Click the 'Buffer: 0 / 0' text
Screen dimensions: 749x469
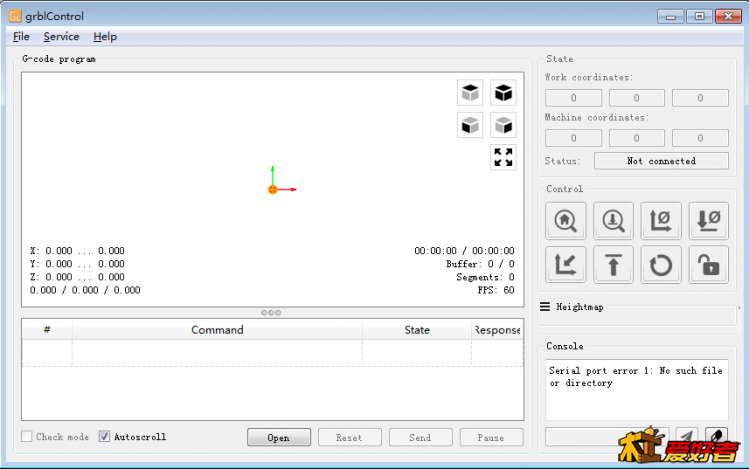coord(480,264)
